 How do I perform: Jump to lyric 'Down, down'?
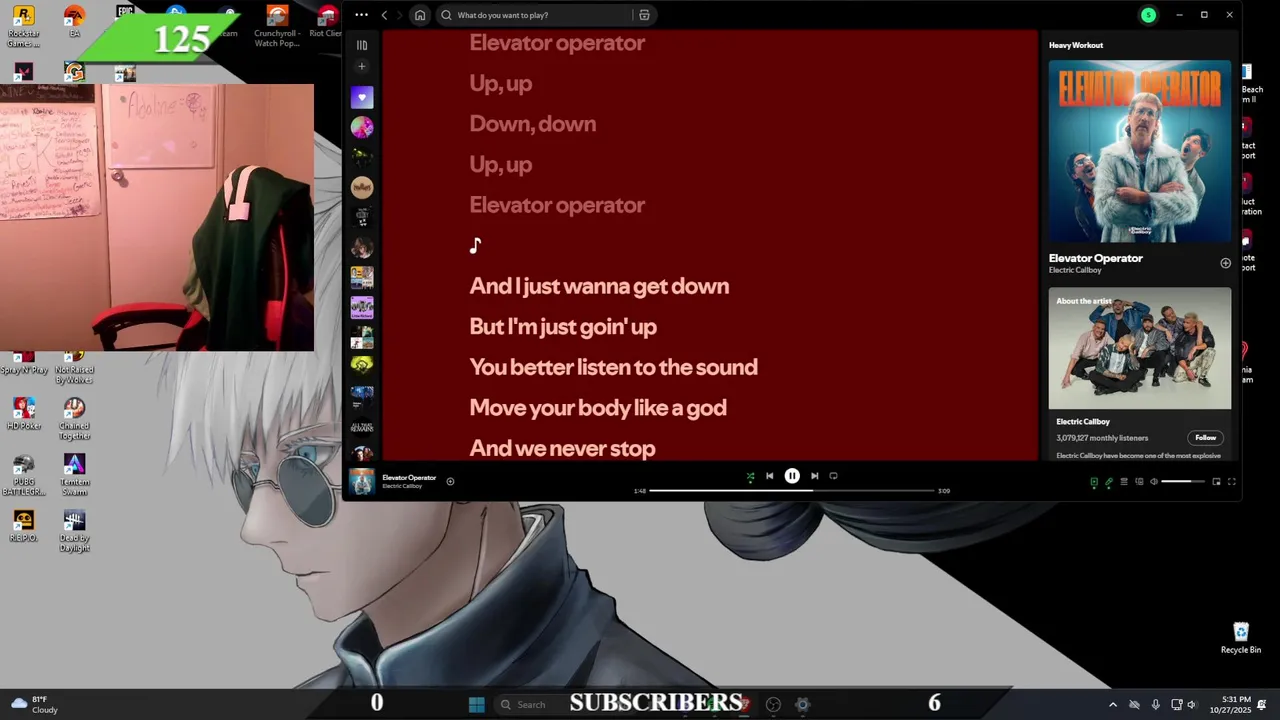point(532,124)
